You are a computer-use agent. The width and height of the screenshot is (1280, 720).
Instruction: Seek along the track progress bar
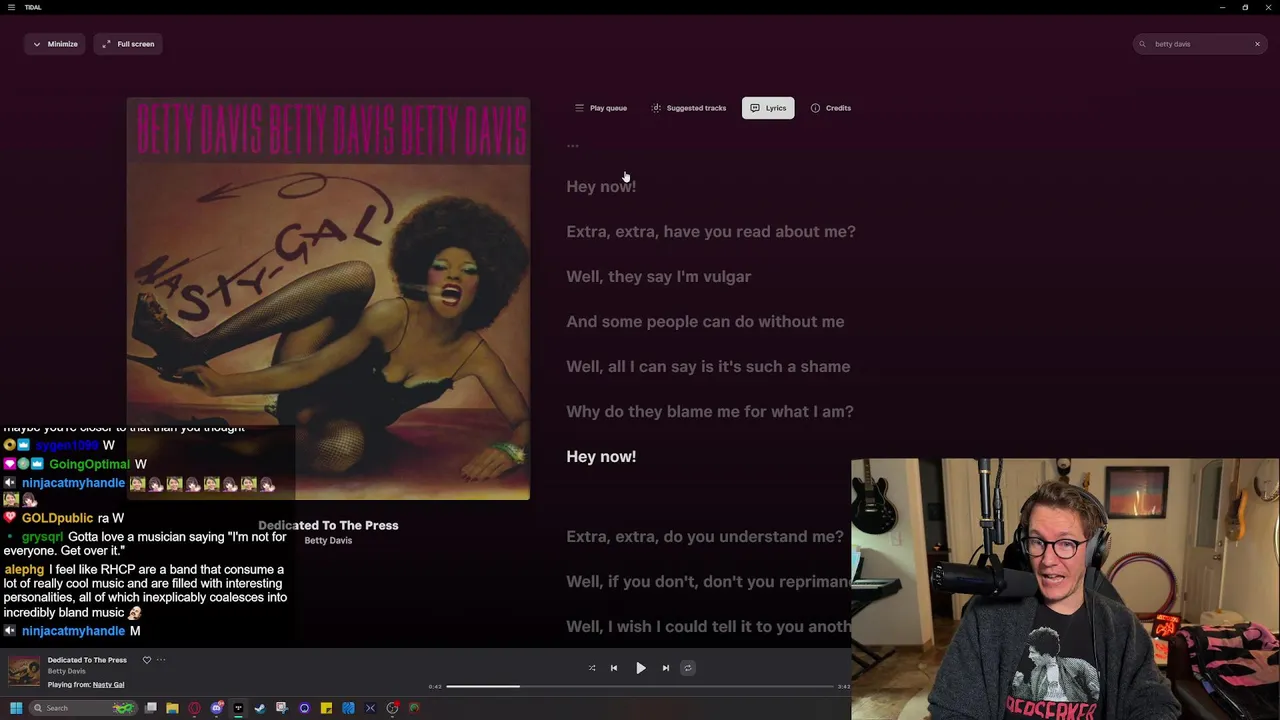640,686
